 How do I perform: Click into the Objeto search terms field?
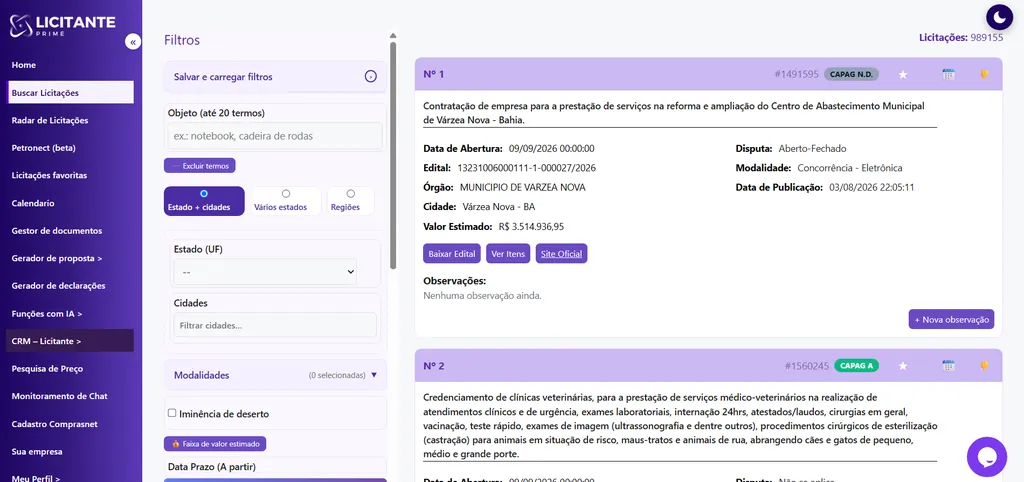point(275,136)
